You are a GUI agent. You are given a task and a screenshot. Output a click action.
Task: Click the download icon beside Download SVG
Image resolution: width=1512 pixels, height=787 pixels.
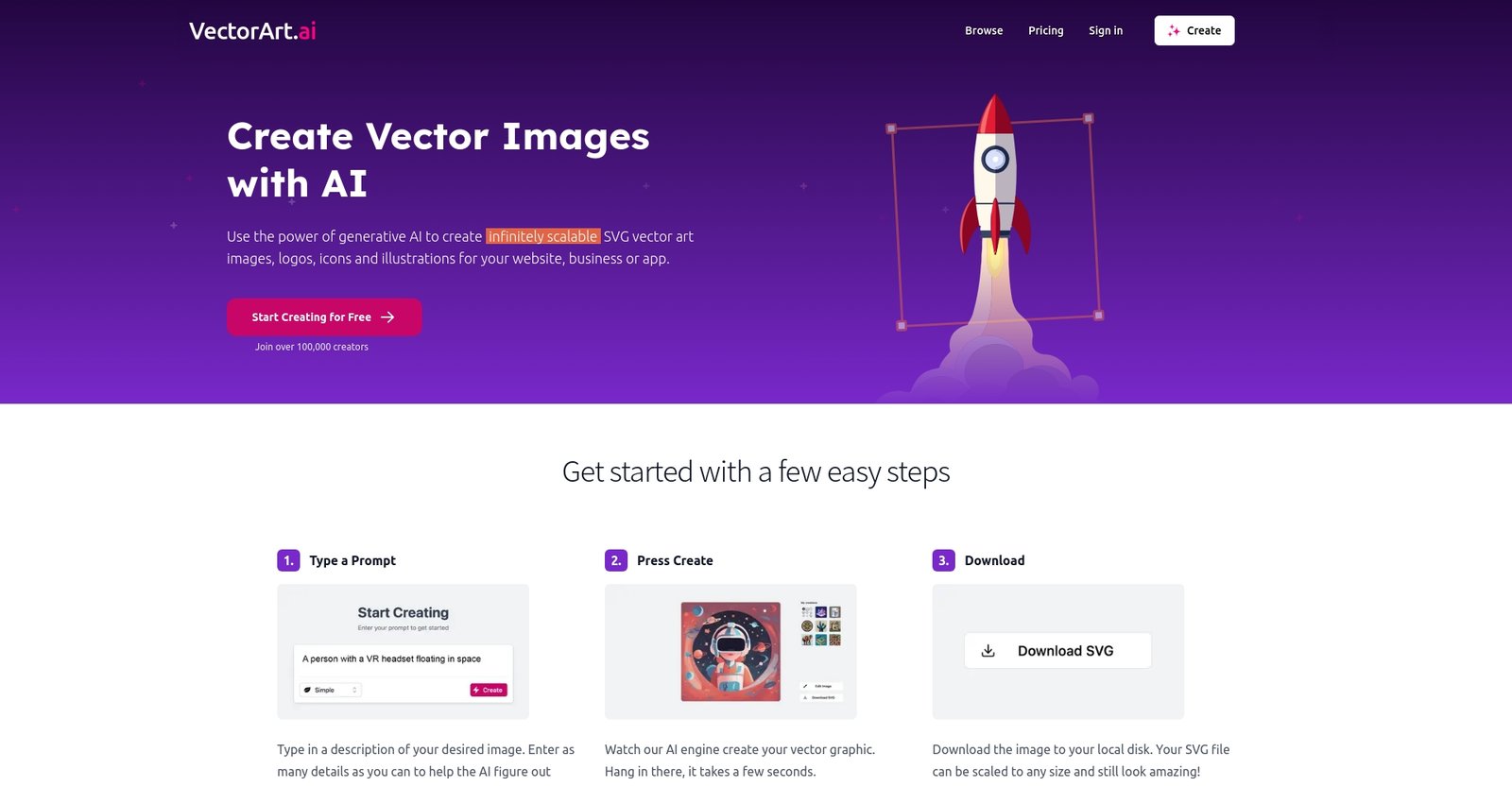[988, 651]
